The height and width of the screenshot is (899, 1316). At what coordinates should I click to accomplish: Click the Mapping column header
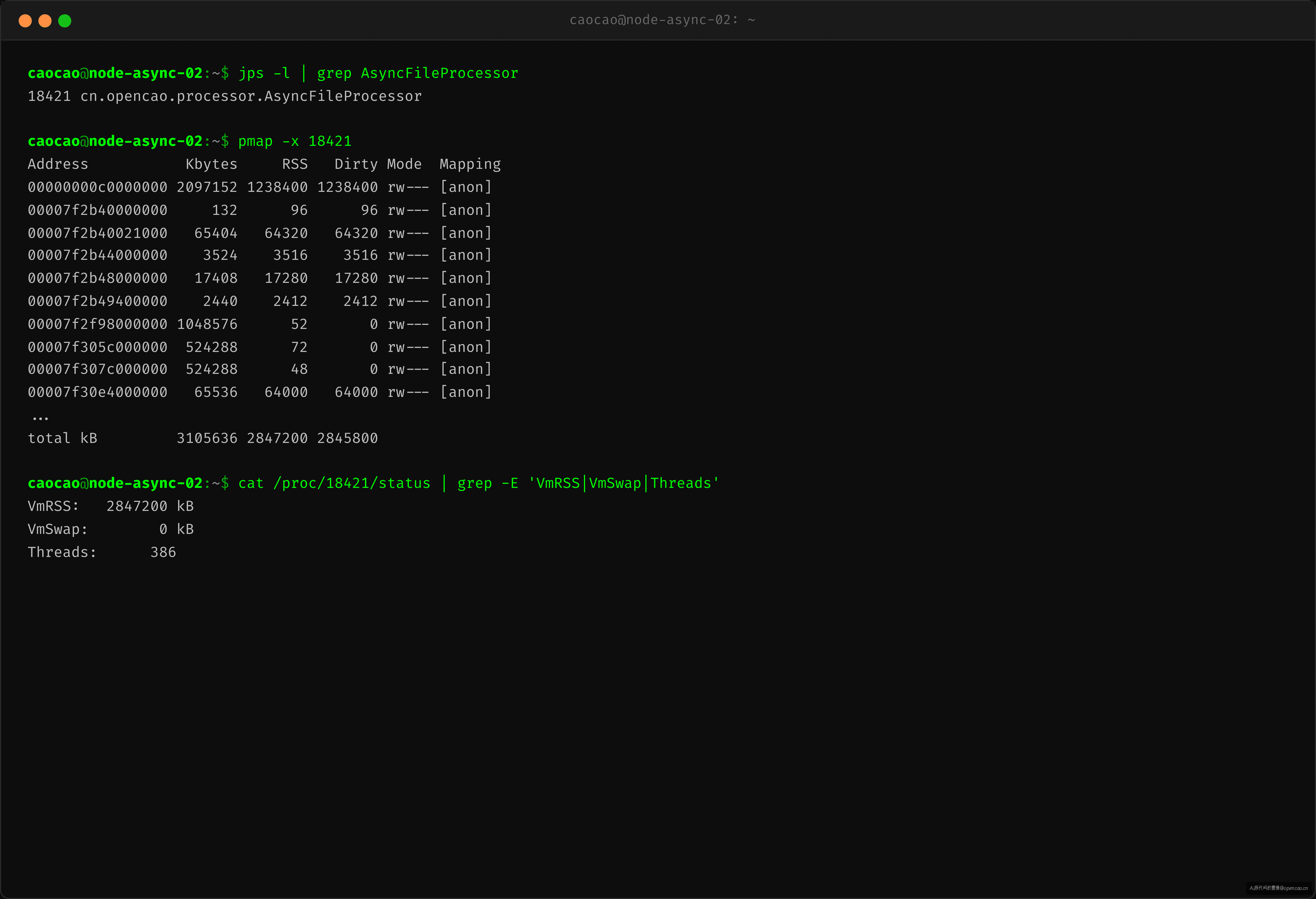tap(470, 164)
